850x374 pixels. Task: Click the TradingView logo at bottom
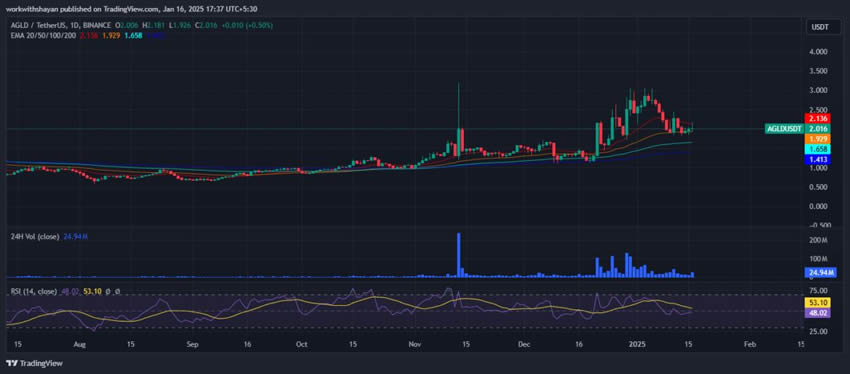pyautogui.click(x=34, y=363)
